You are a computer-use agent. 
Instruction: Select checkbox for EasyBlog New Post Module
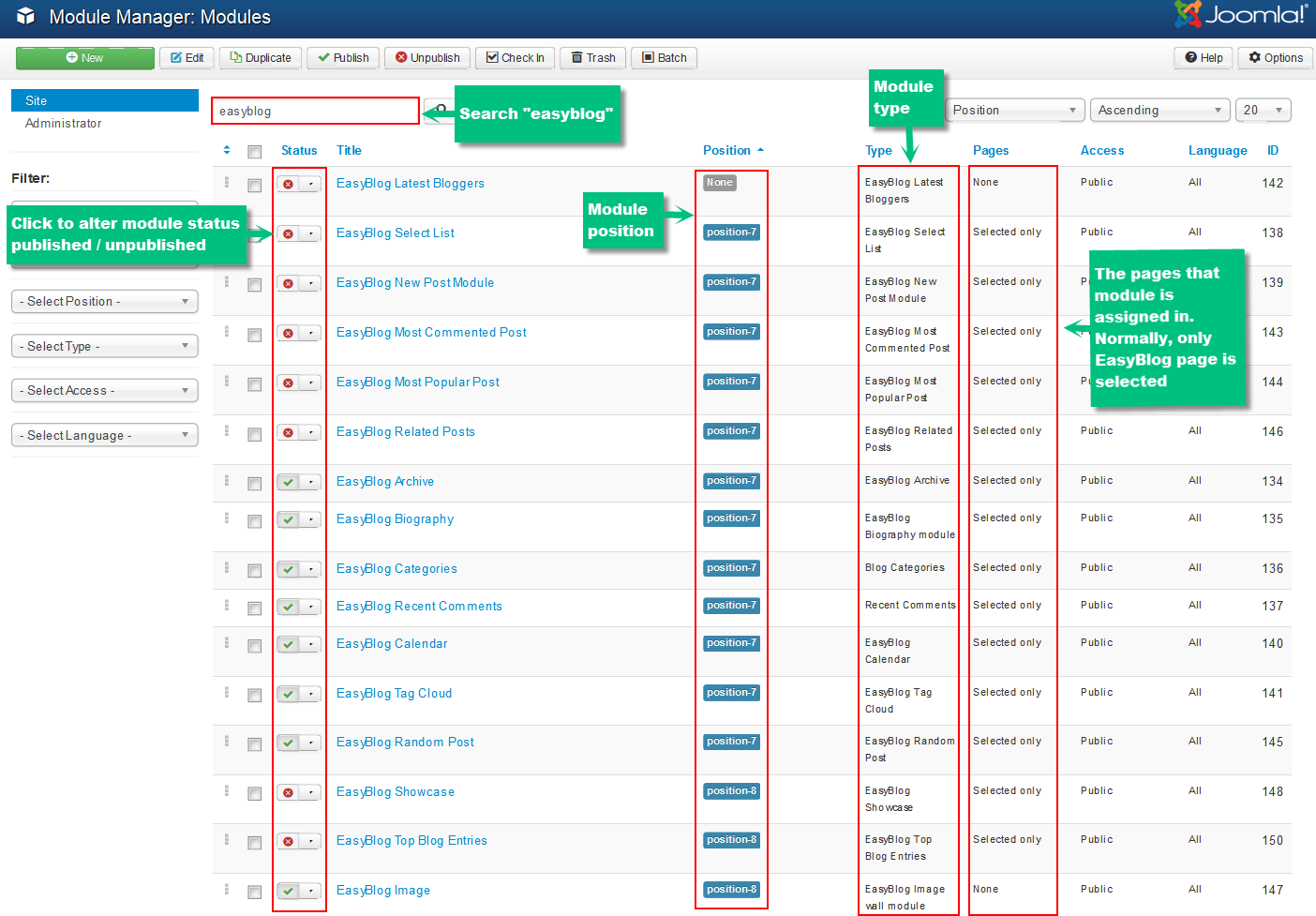click(254, 285)
